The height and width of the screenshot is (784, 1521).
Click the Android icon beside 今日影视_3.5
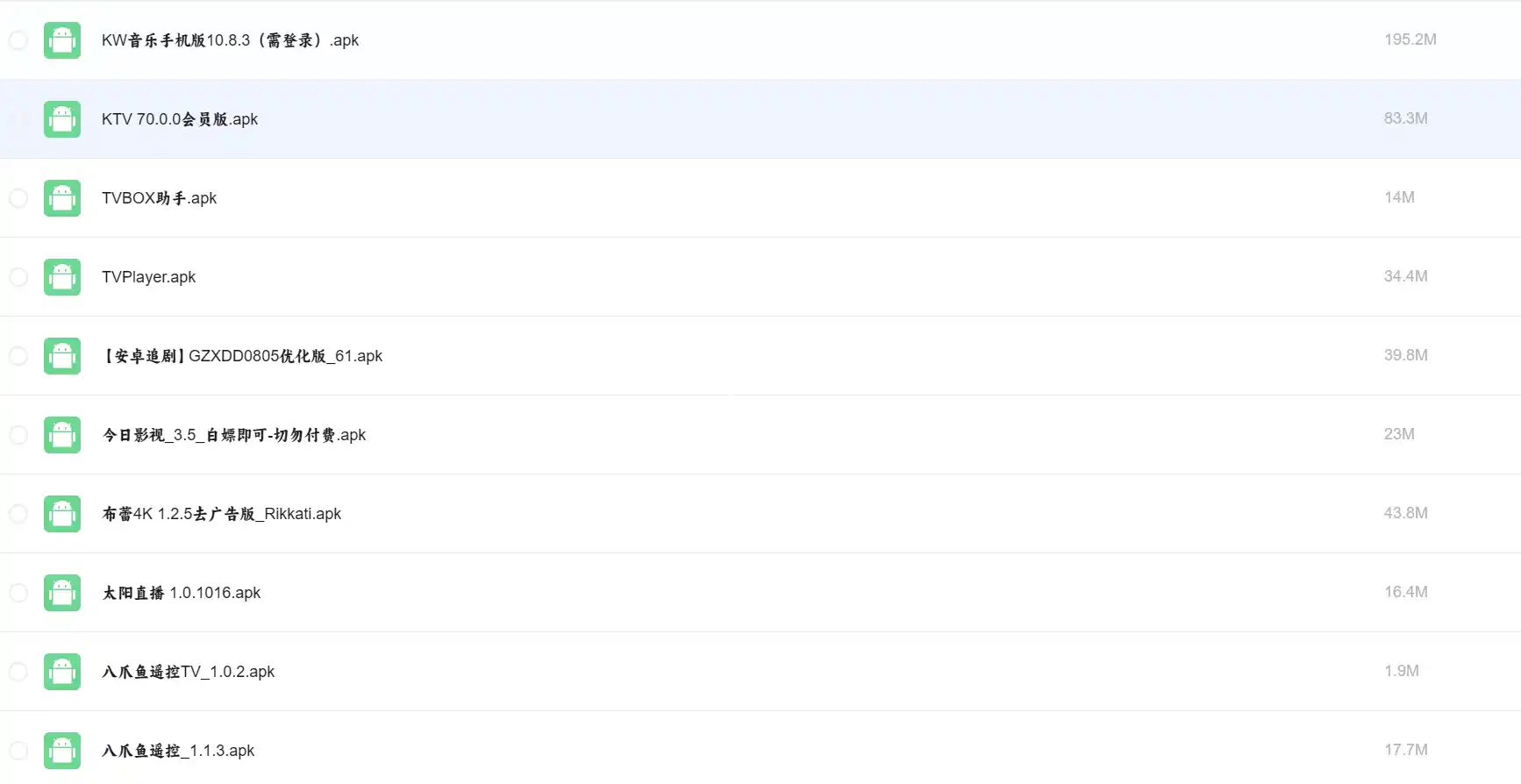tap(62, 435)
